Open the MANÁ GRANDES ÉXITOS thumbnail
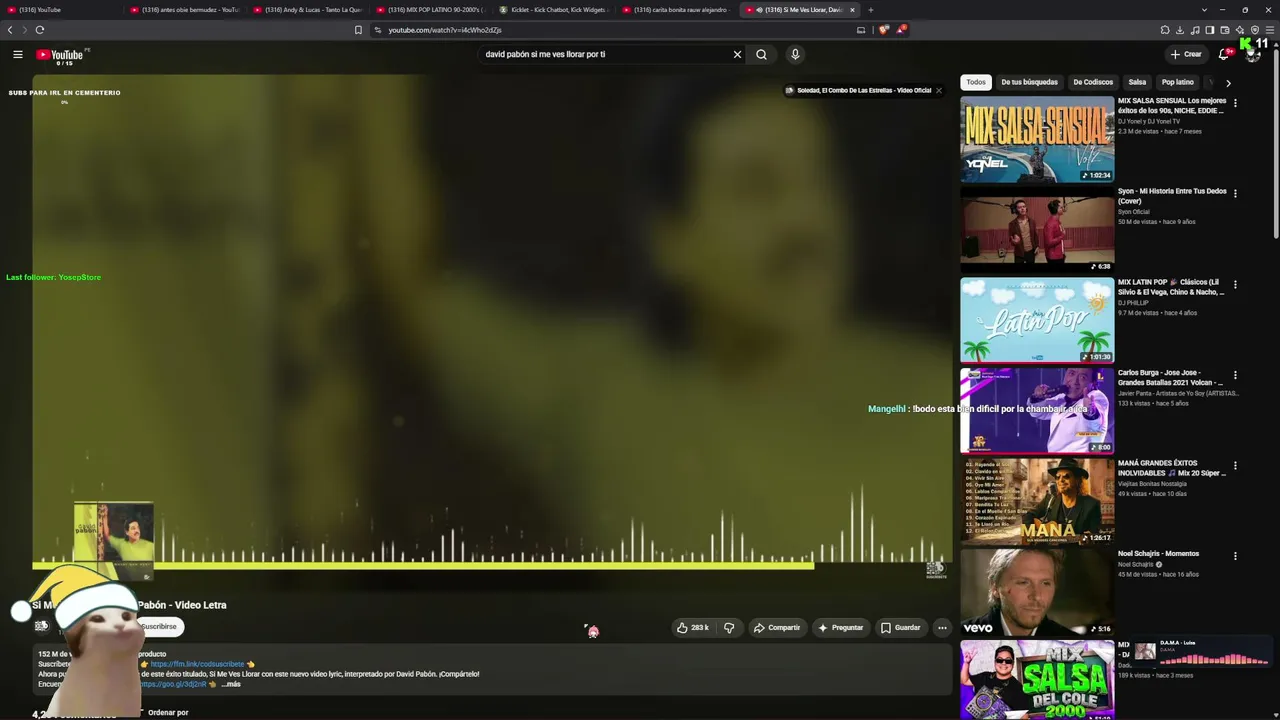 [x=1037, y=501]
